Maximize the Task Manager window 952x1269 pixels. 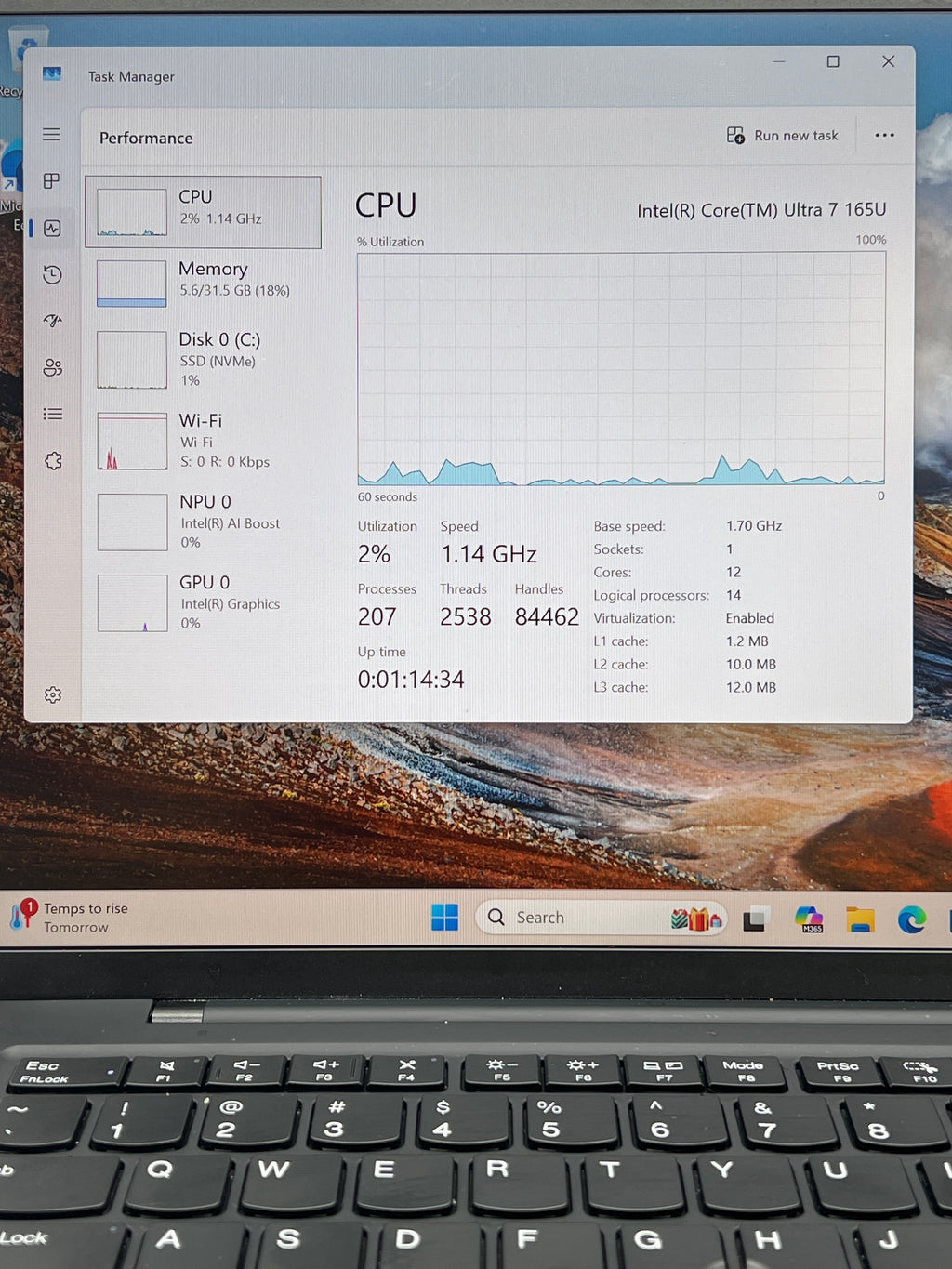833,61
